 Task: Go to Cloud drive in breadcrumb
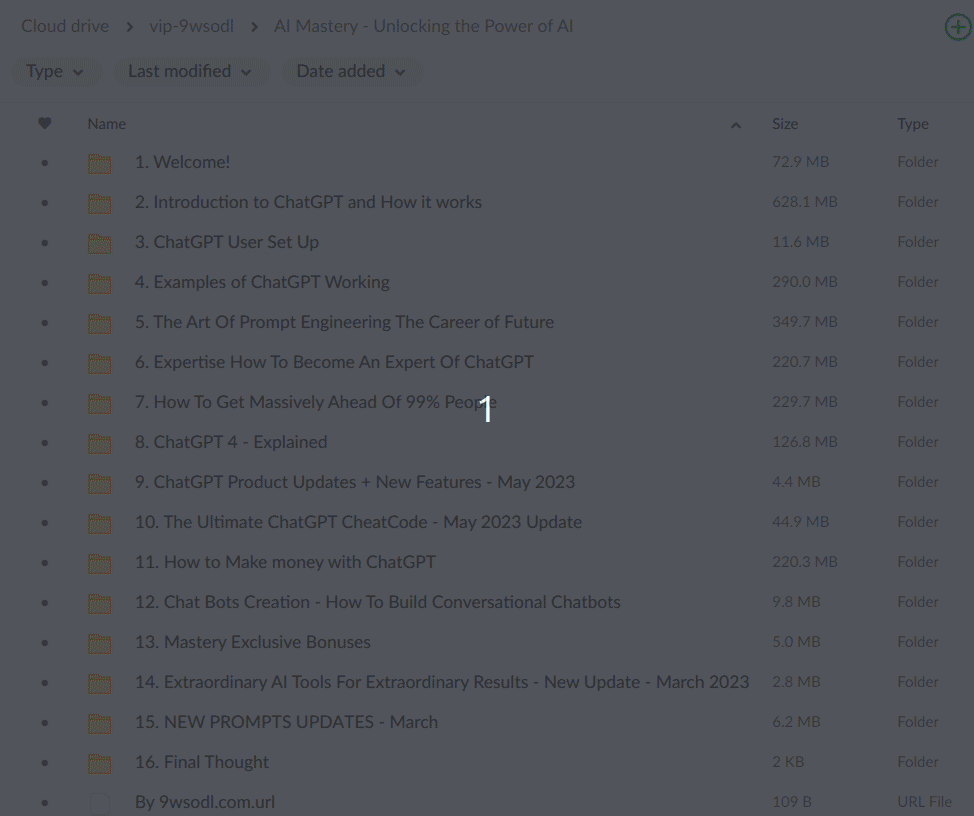click(x=65, y=26)
